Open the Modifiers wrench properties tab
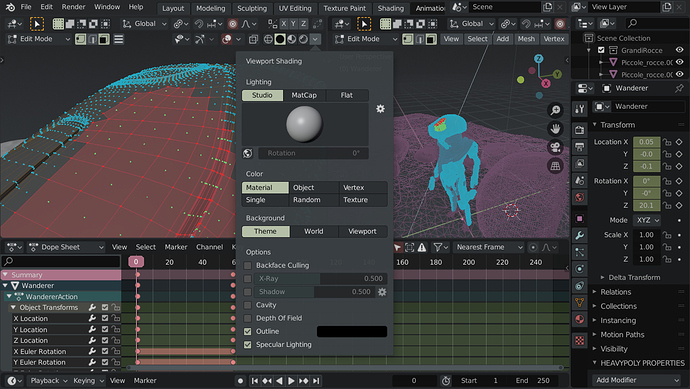The image size is (690, 389). 580,235
